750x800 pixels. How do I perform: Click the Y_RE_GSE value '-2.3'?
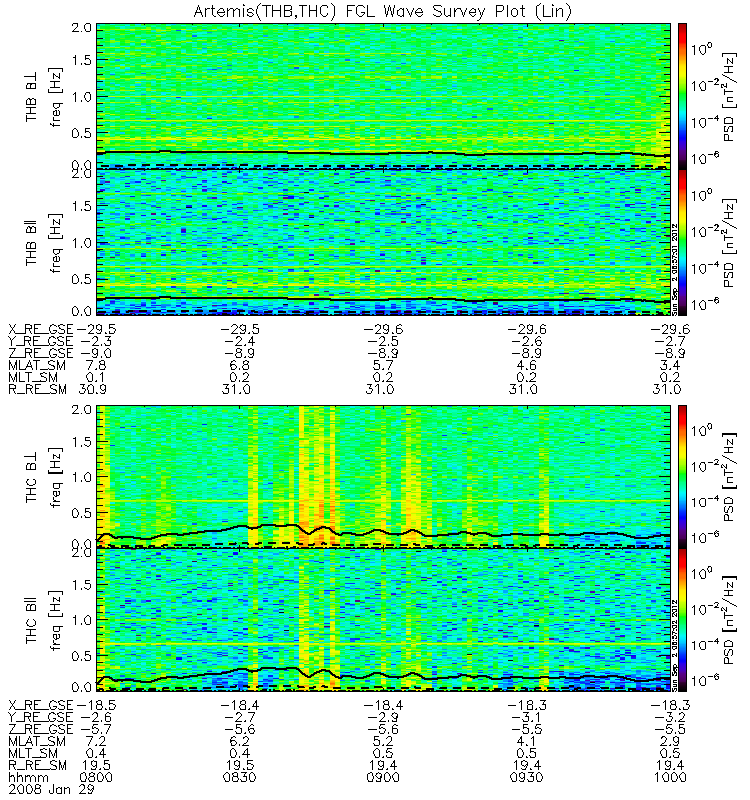95,341
